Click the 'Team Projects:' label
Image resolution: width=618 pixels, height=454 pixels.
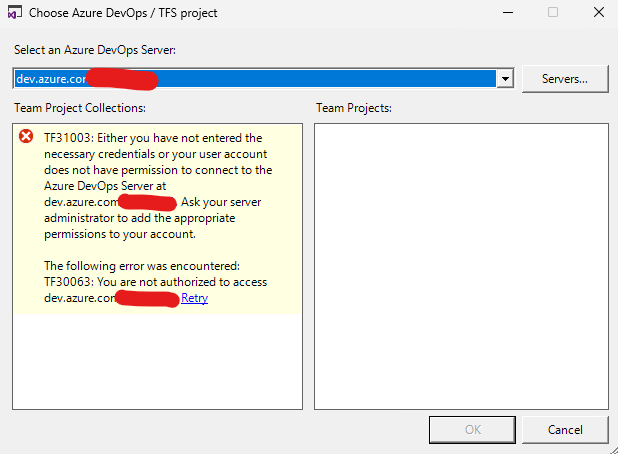354,108
